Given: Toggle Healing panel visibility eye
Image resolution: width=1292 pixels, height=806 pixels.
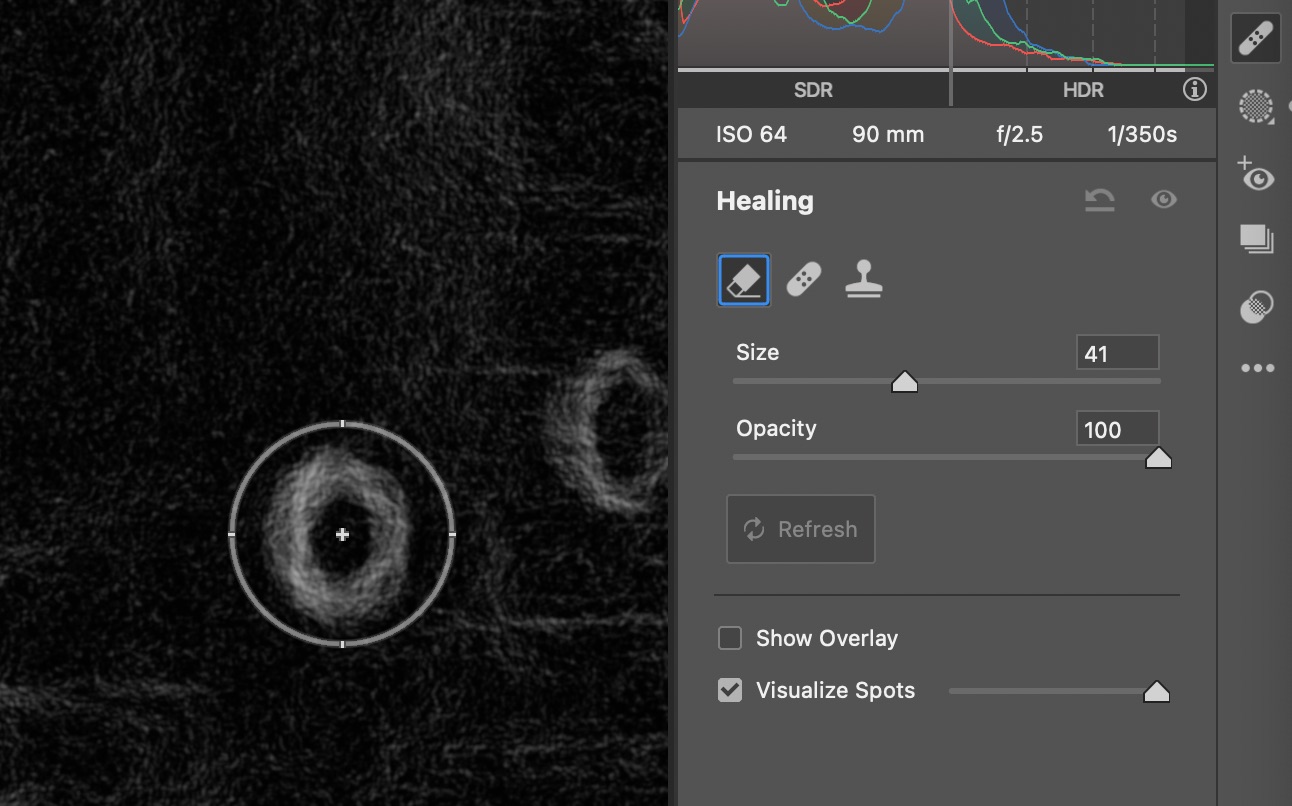Looking at the screenshot, I should [x=1163, y=200].
